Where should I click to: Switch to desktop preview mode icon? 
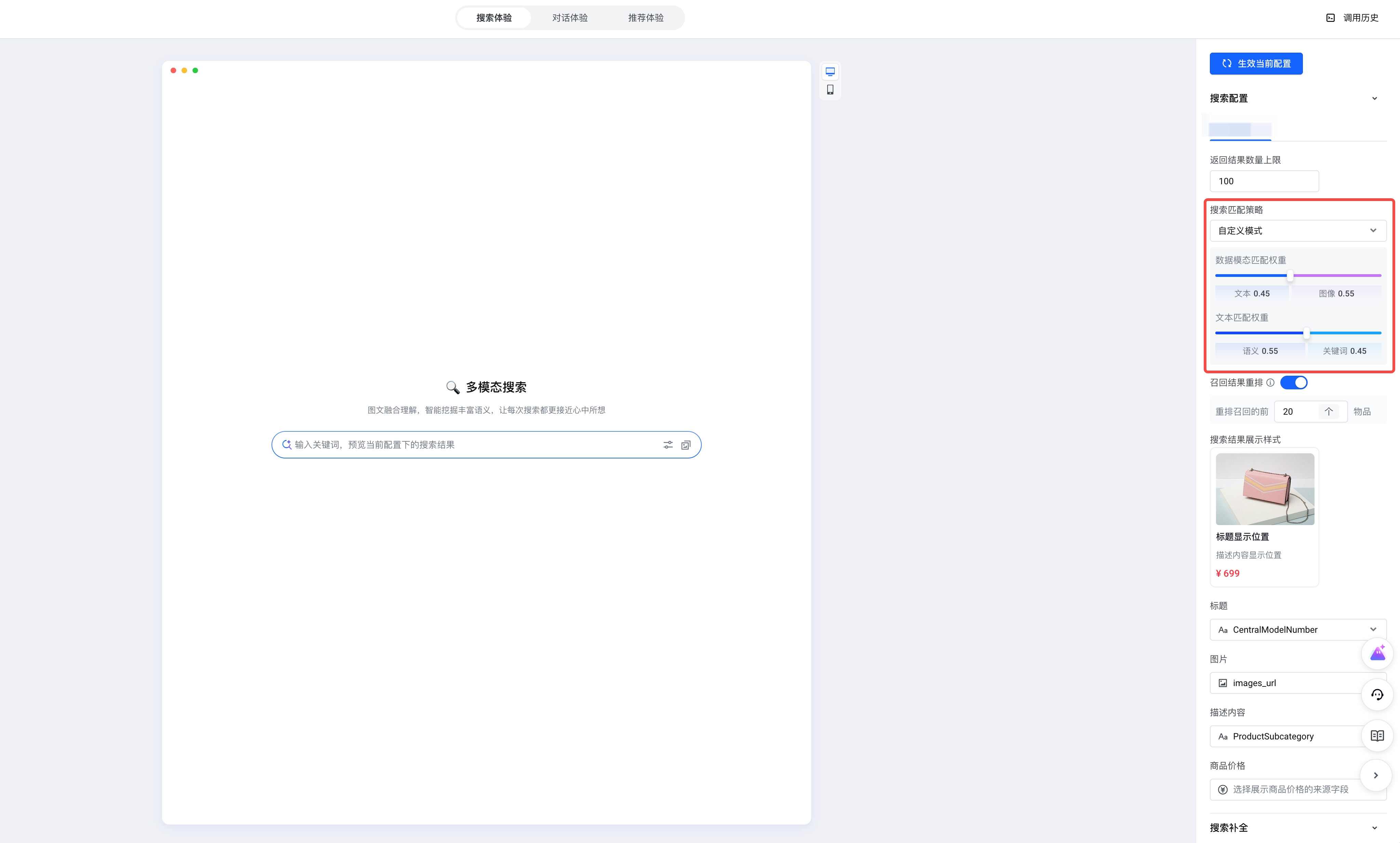pos(830,71)
